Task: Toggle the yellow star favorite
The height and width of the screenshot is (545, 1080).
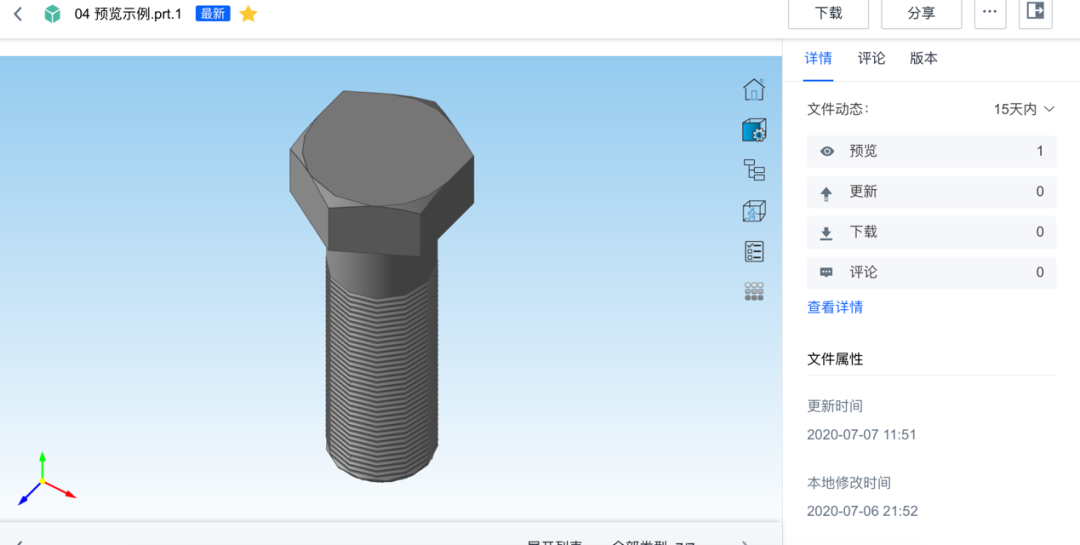Action: point(248,14)
